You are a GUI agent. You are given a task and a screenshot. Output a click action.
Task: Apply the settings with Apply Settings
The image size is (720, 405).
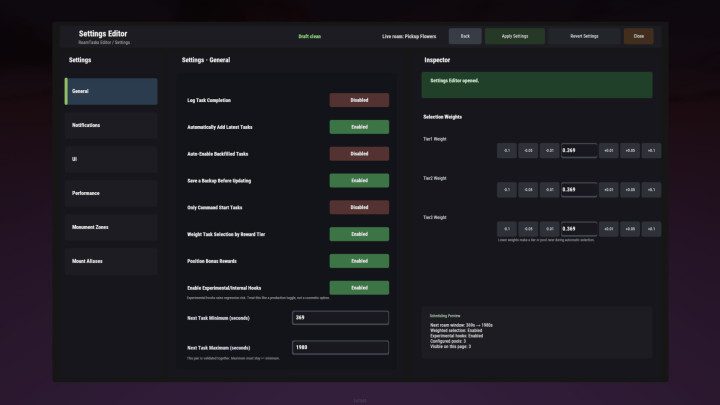click(x=515, y=36)
